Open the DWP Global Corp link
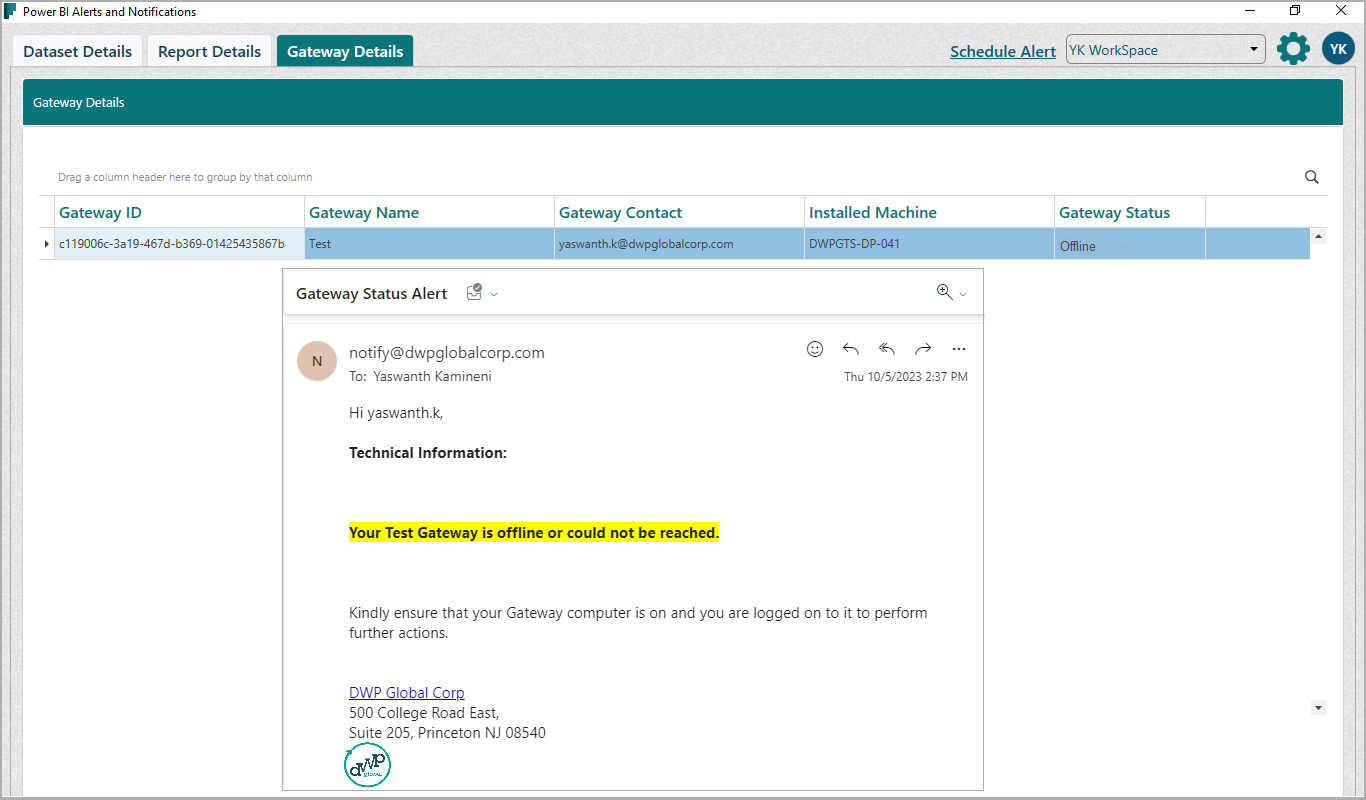 406,693
